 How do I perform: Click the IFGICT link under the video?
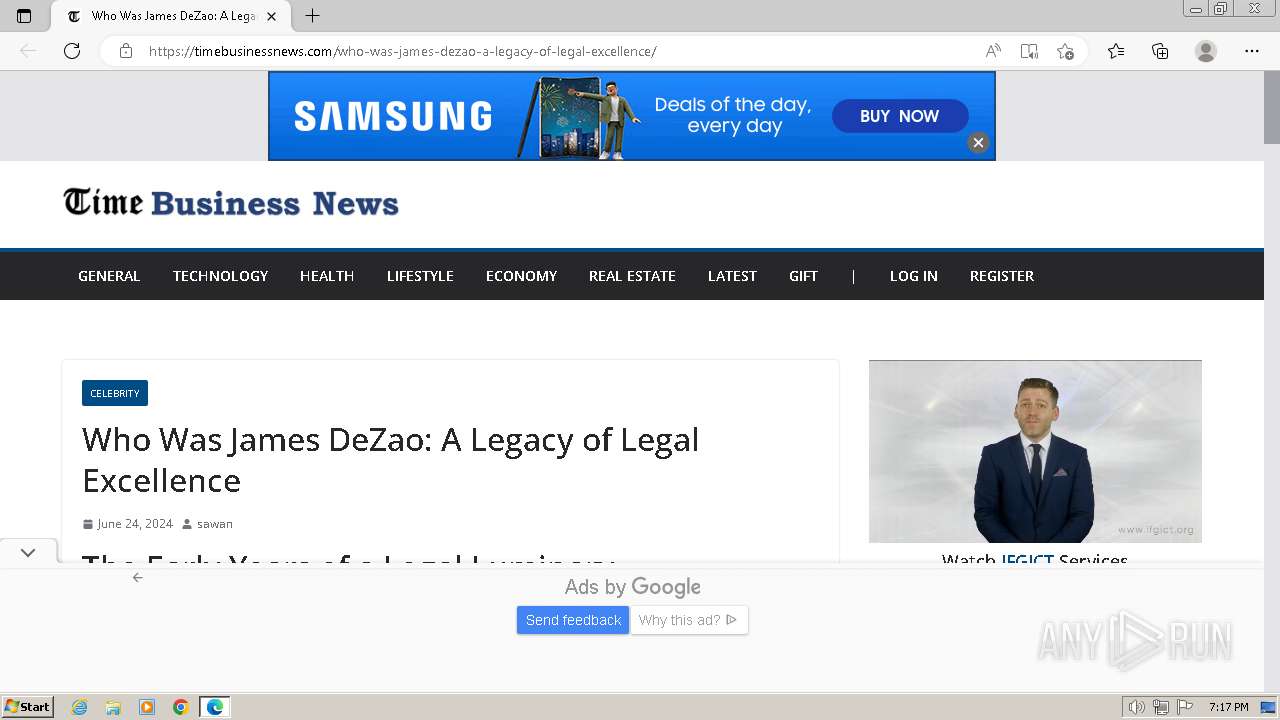(1027, 560)
